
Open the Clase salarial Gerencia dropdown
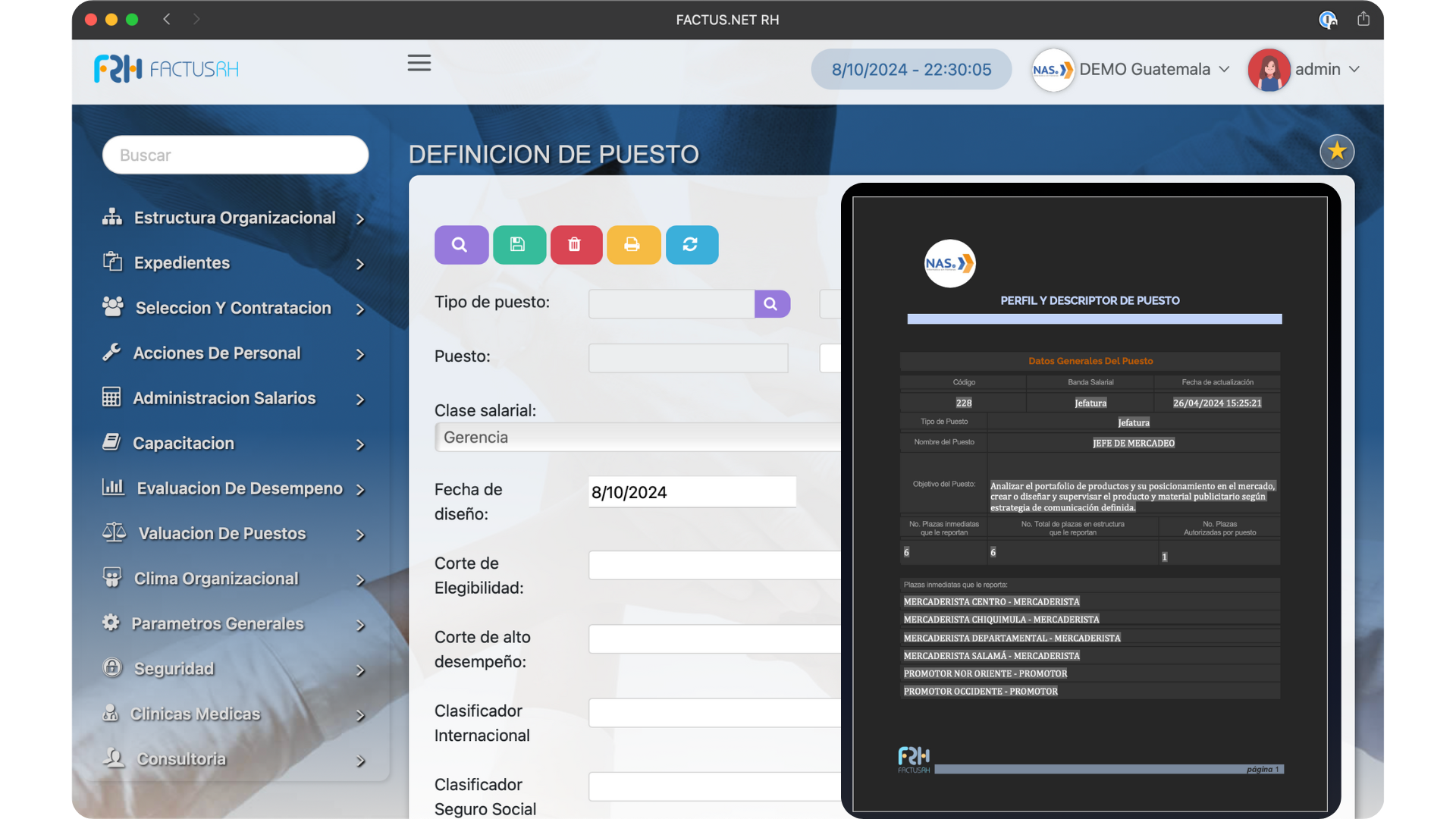coord(637,438)
